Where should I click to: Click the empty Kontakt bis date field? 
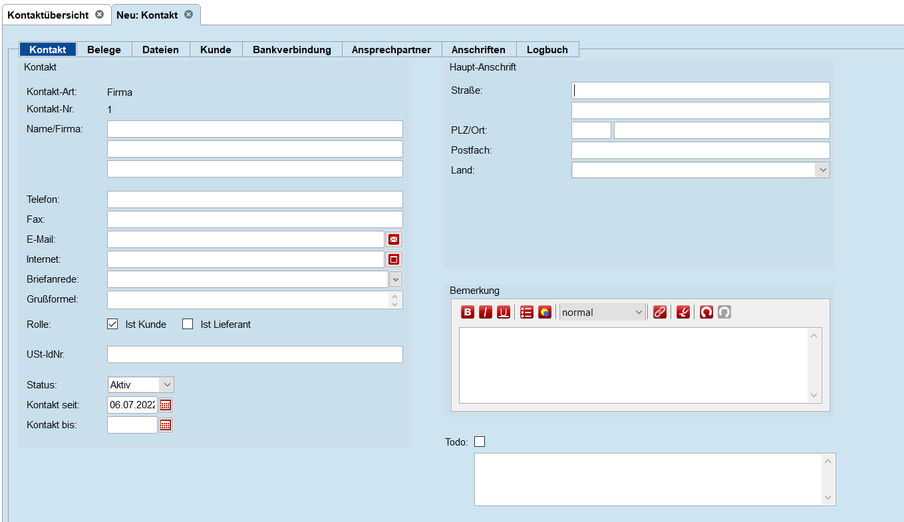click(x=132, y=425)
